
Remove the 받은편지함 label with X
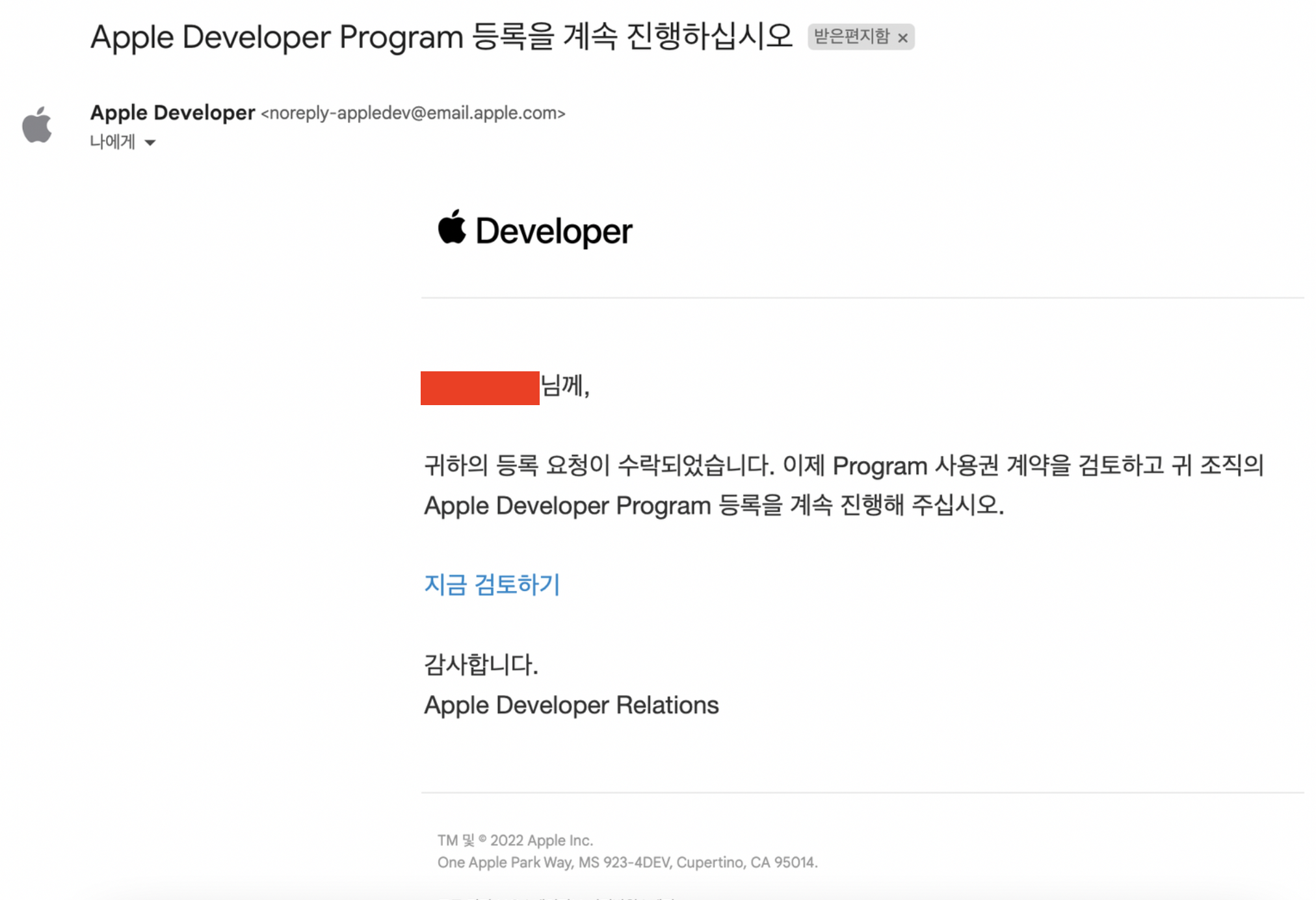tap(902, 38)
